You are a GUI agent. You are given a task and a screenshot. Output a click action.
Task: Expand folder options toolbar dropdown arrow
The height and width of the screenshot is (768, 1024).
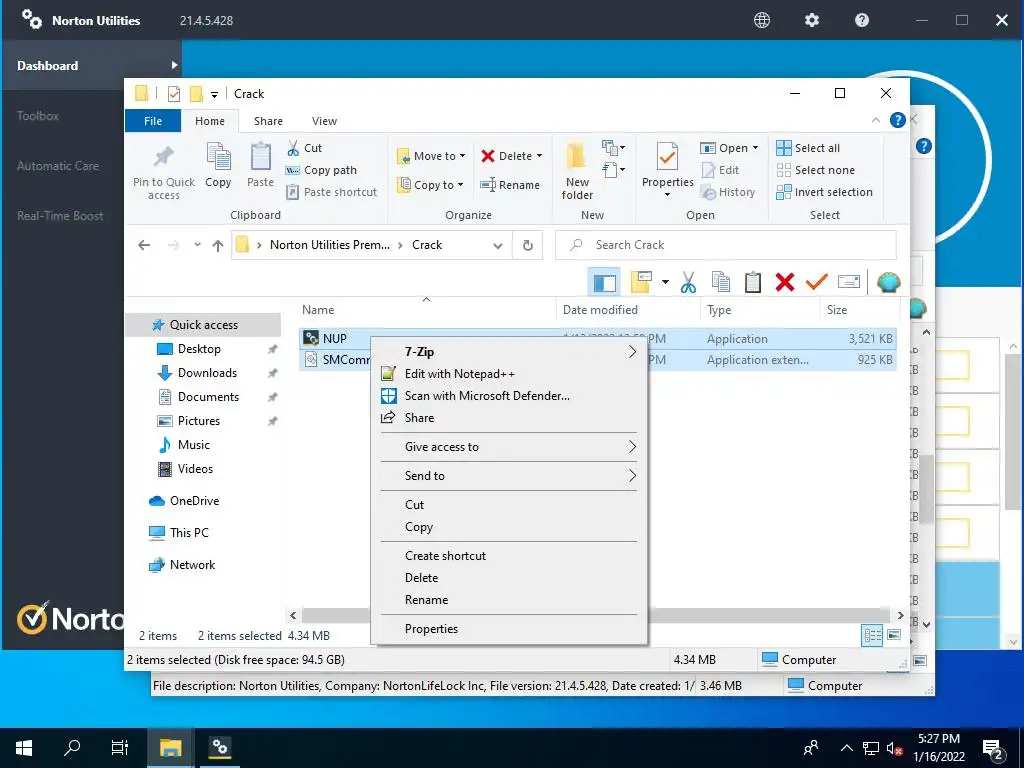point(665,282)
